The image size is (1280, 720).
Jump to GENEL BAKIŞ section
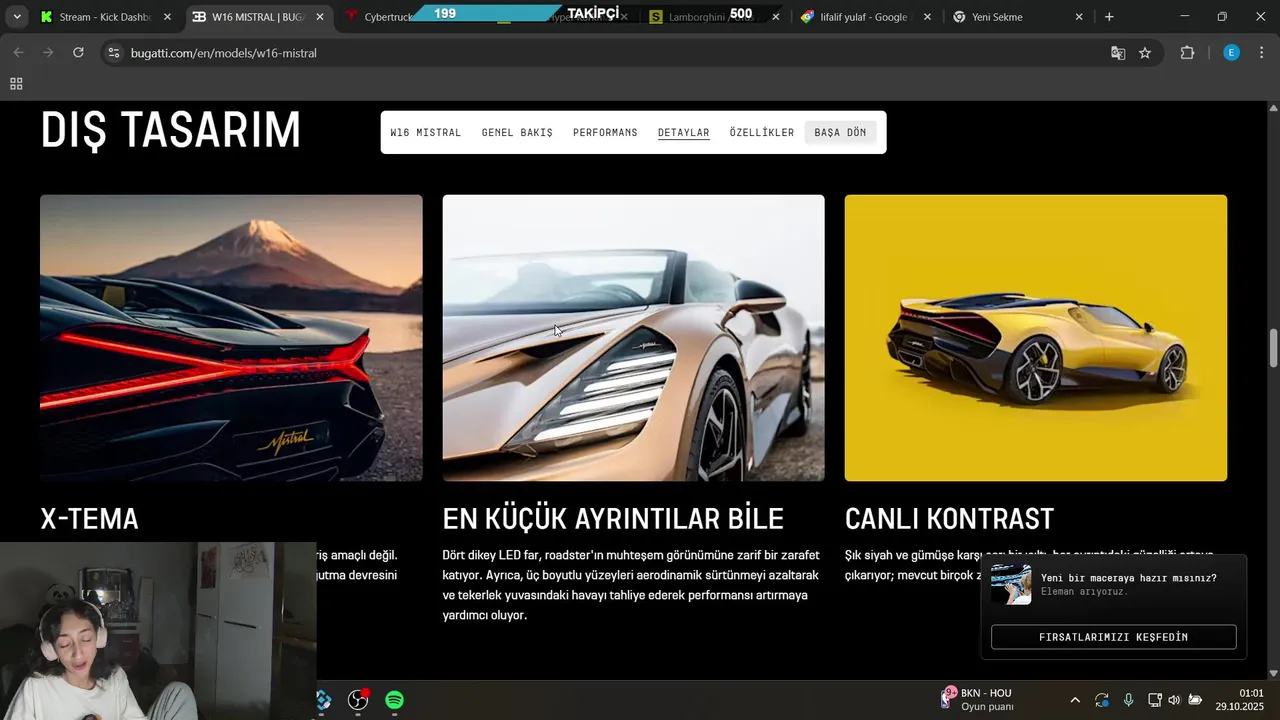coord(517,132)
